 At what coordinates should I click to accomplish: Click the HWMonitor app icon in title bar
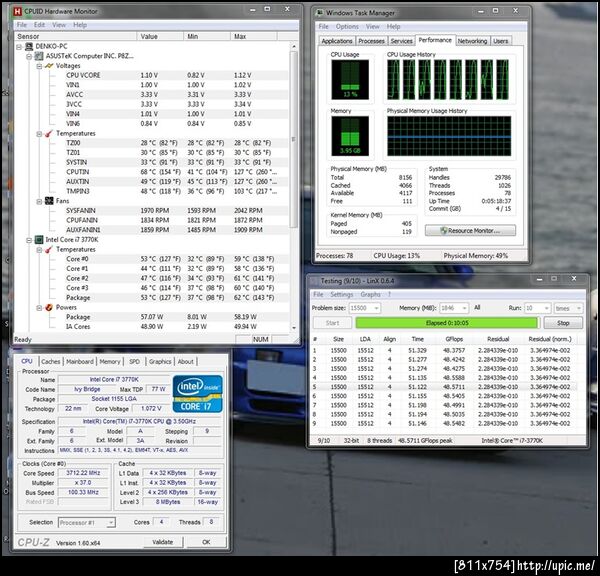18,11
